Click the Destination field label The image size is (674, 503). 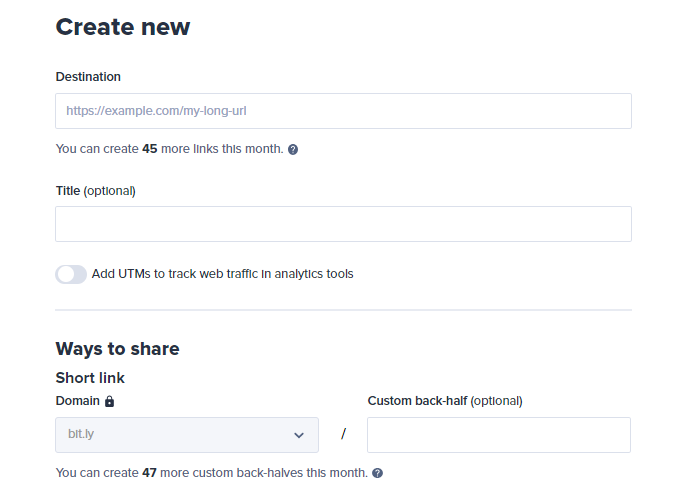pos(88,77)
